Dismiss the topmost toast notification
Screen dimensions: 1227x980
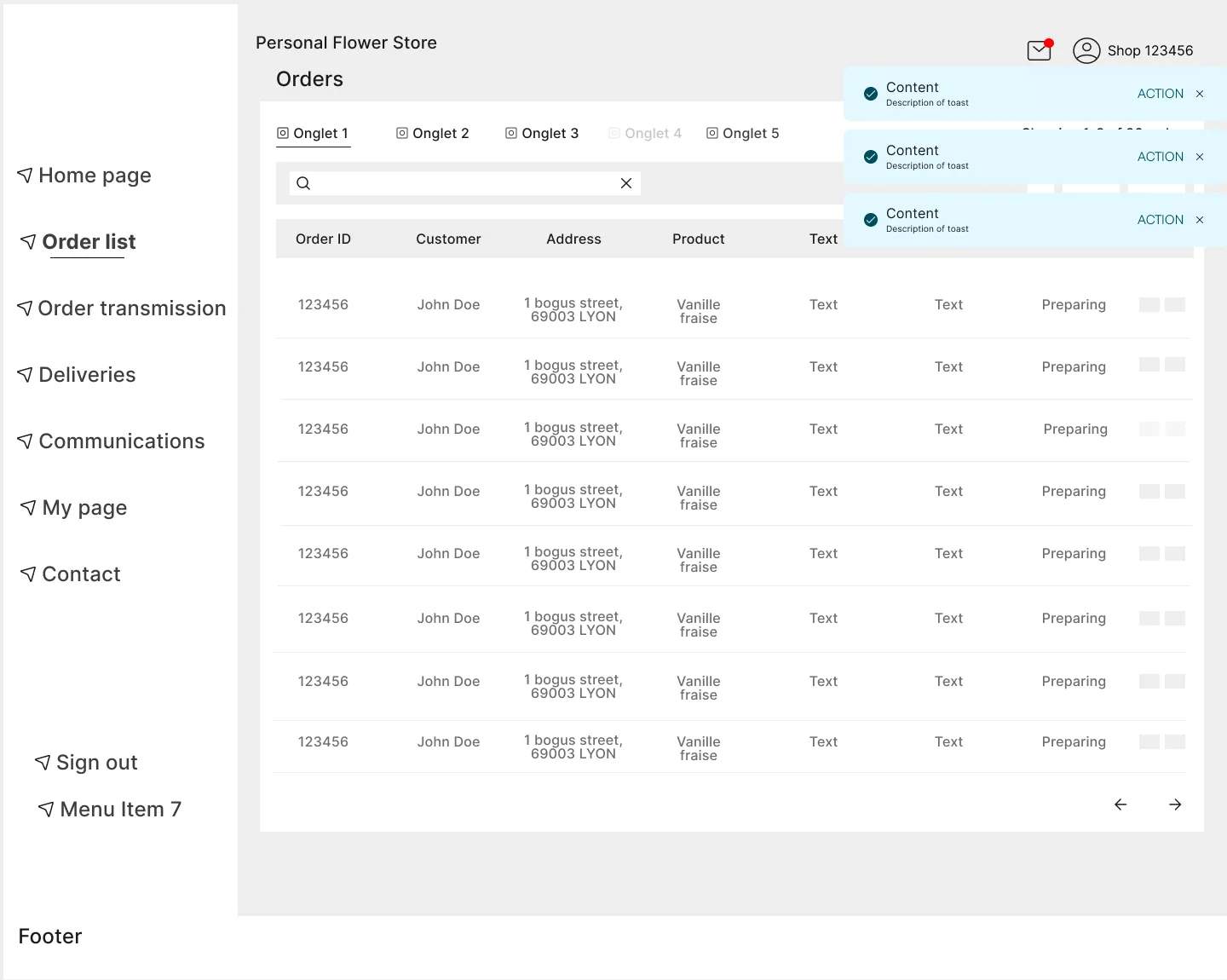coord(1200,94)
